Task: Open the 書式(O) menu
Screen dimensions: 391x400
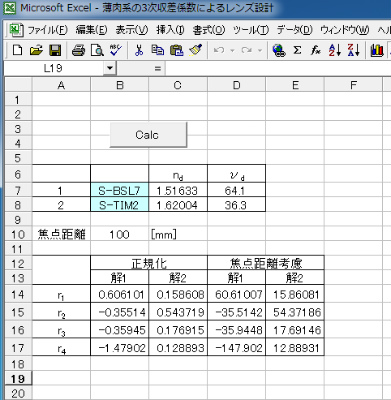Action: [209, 30]
